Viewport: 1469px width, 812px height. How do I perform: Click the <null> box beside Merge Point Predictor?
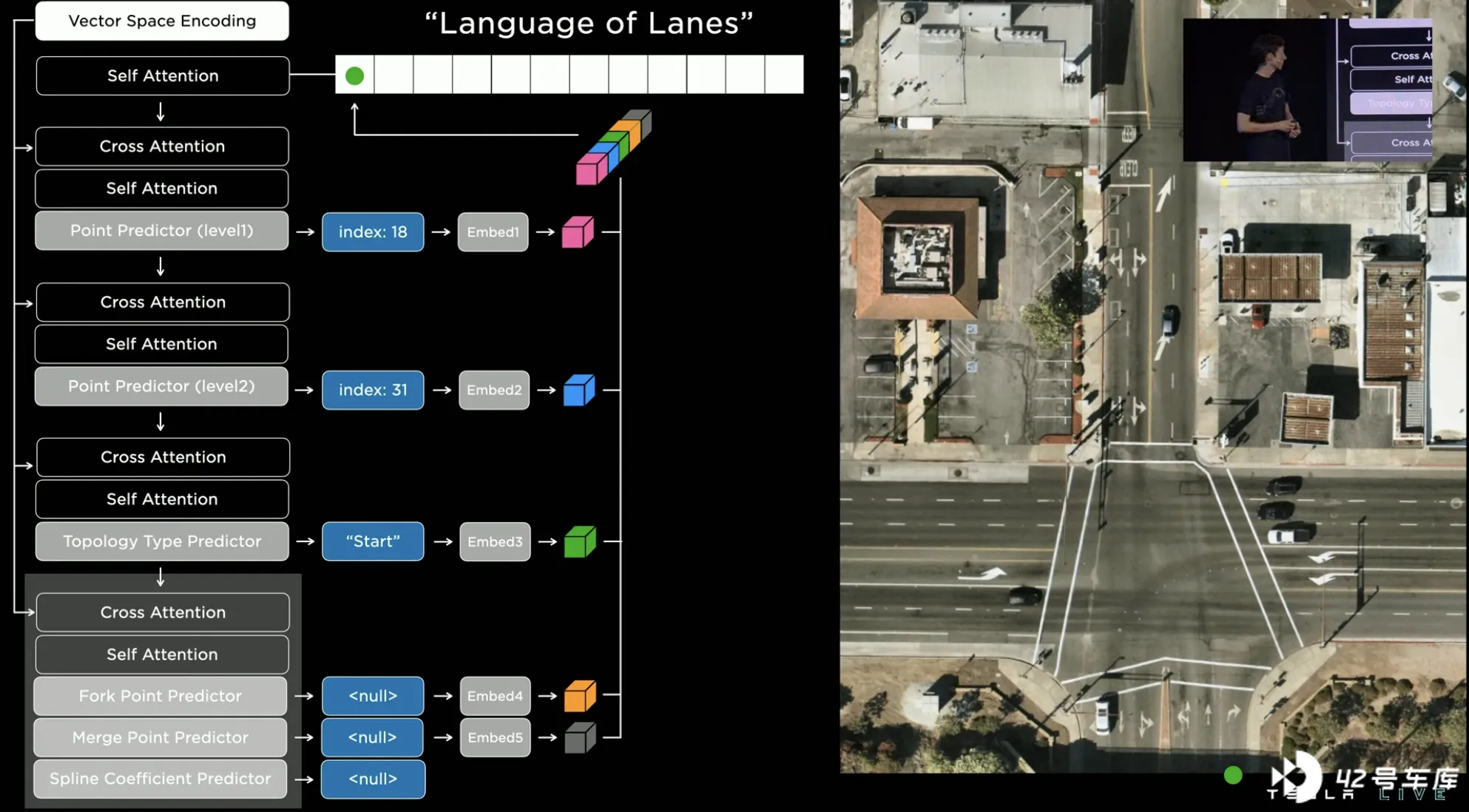click(x=373, y=737)
